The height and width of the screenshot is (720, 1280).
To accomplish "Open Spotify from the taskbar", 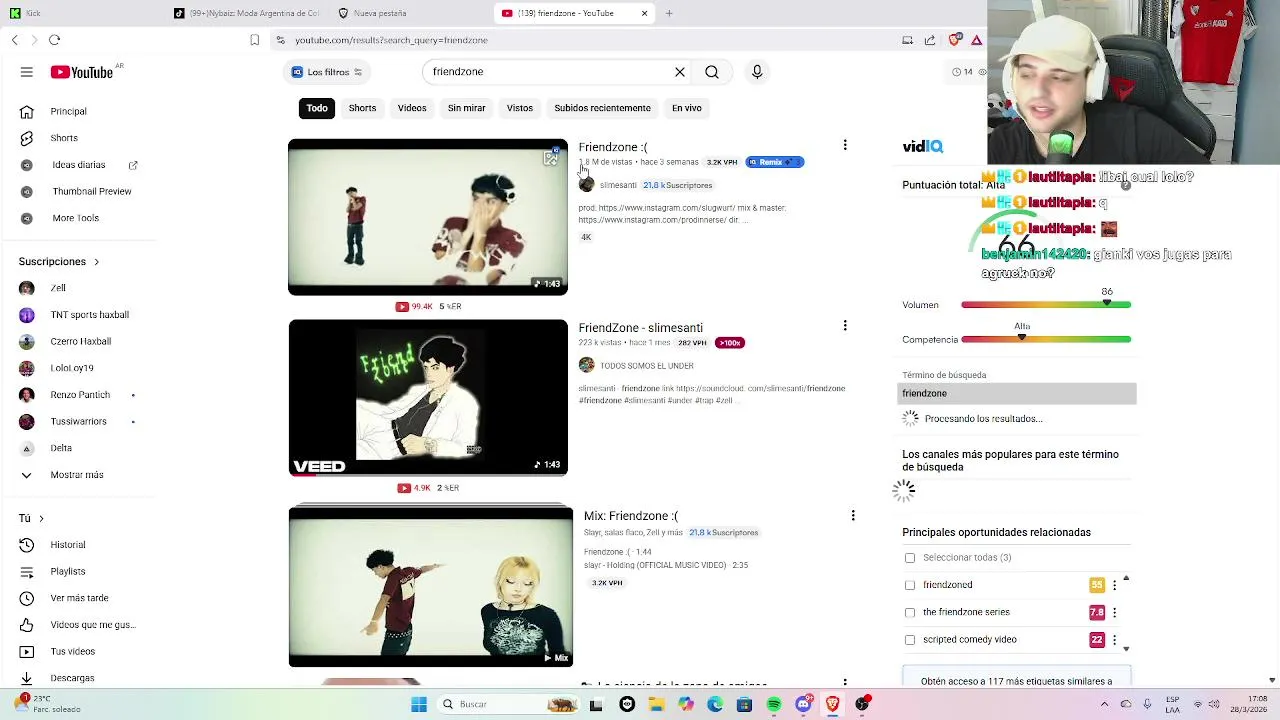I will tap(774, 704).
